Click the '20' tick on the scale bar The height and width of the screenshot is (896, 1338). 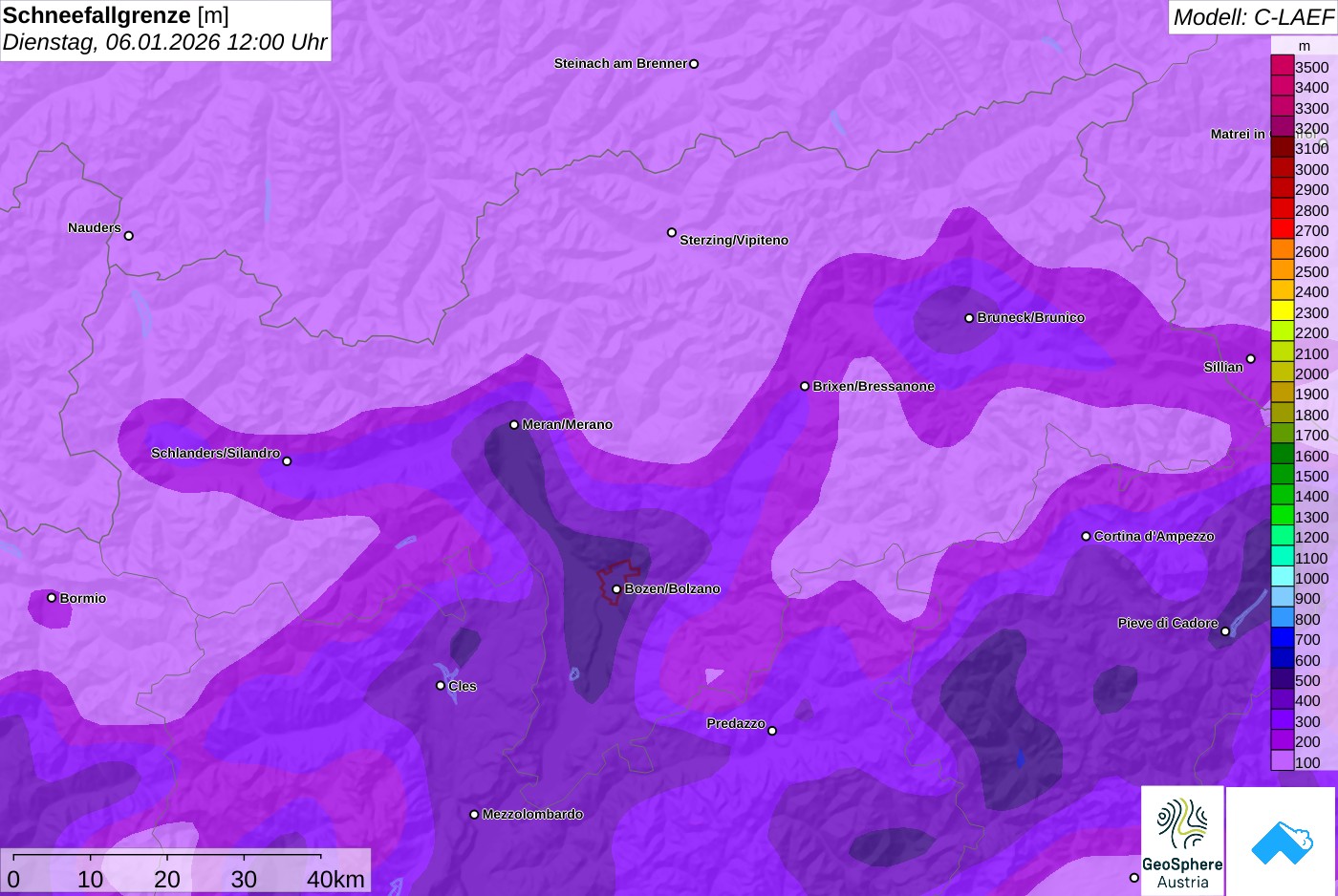click(x=167, y=880)
